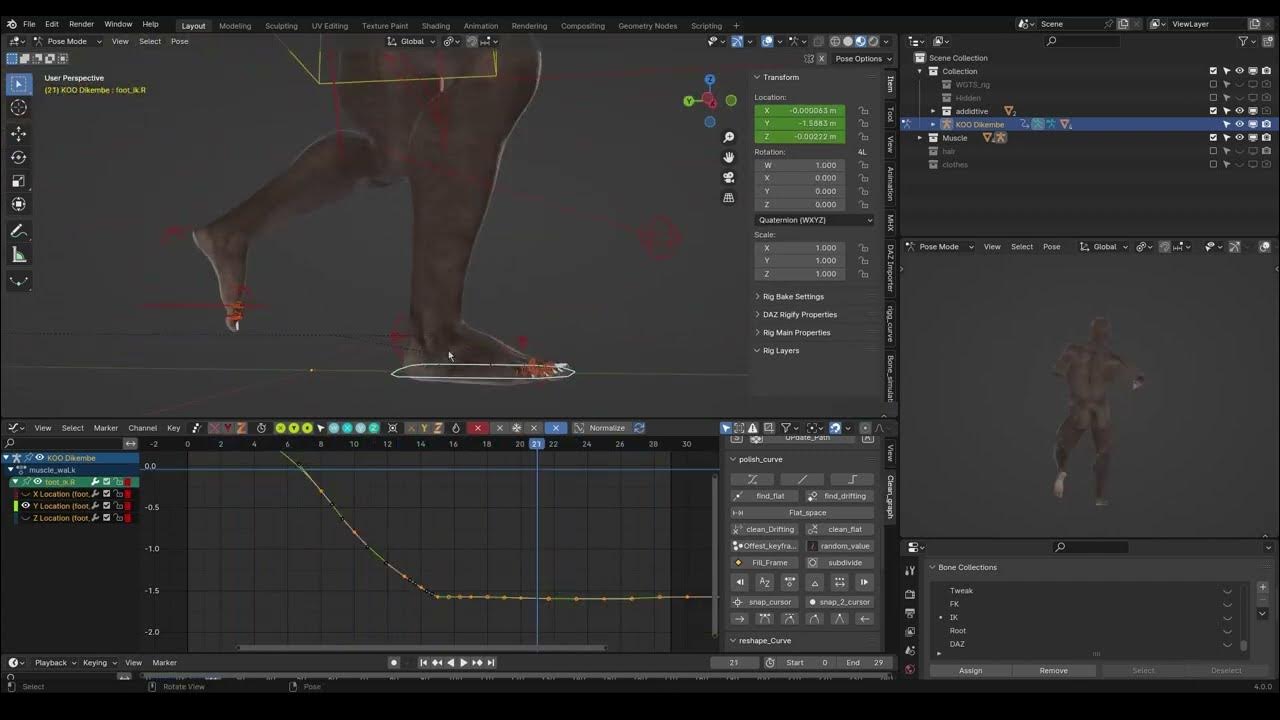Open the outliner filter dropdown

(x=1246, y=41)
